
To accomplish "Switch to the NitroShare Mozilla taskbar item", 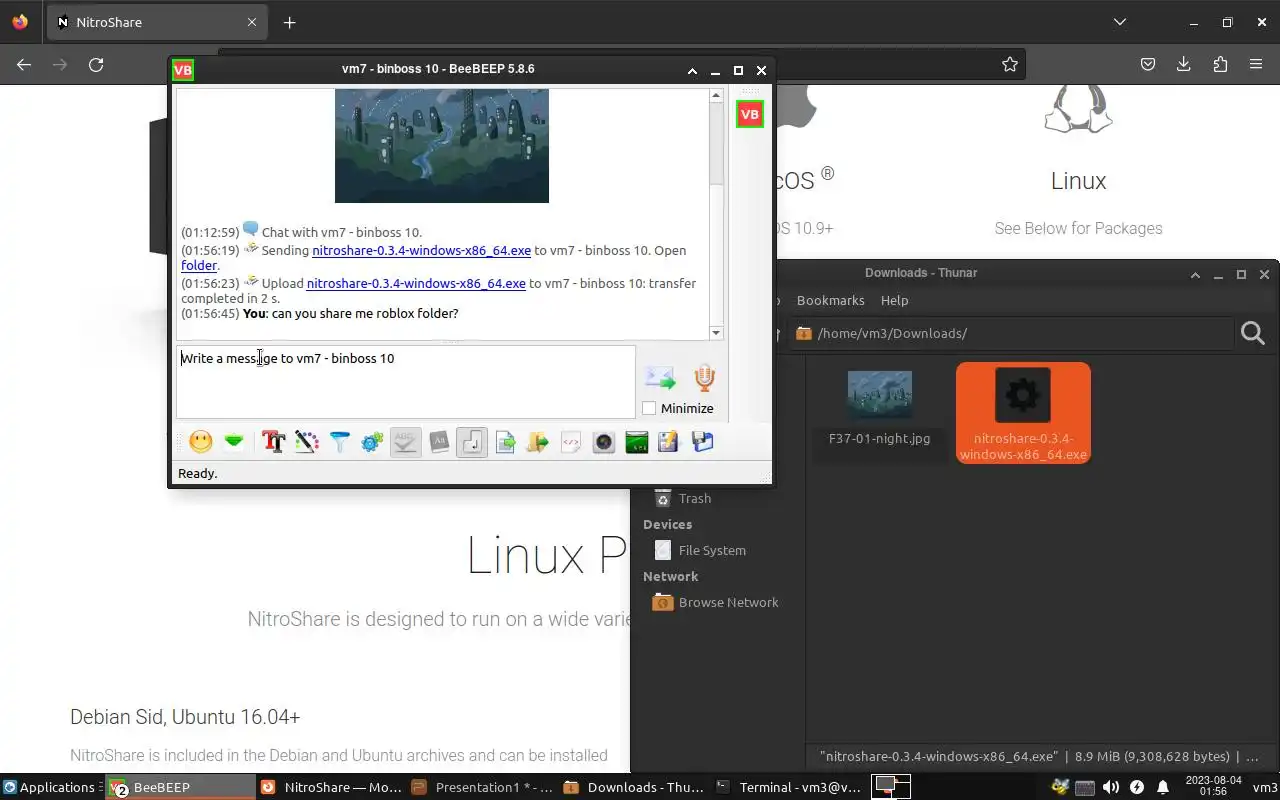I will coord(331,787).
